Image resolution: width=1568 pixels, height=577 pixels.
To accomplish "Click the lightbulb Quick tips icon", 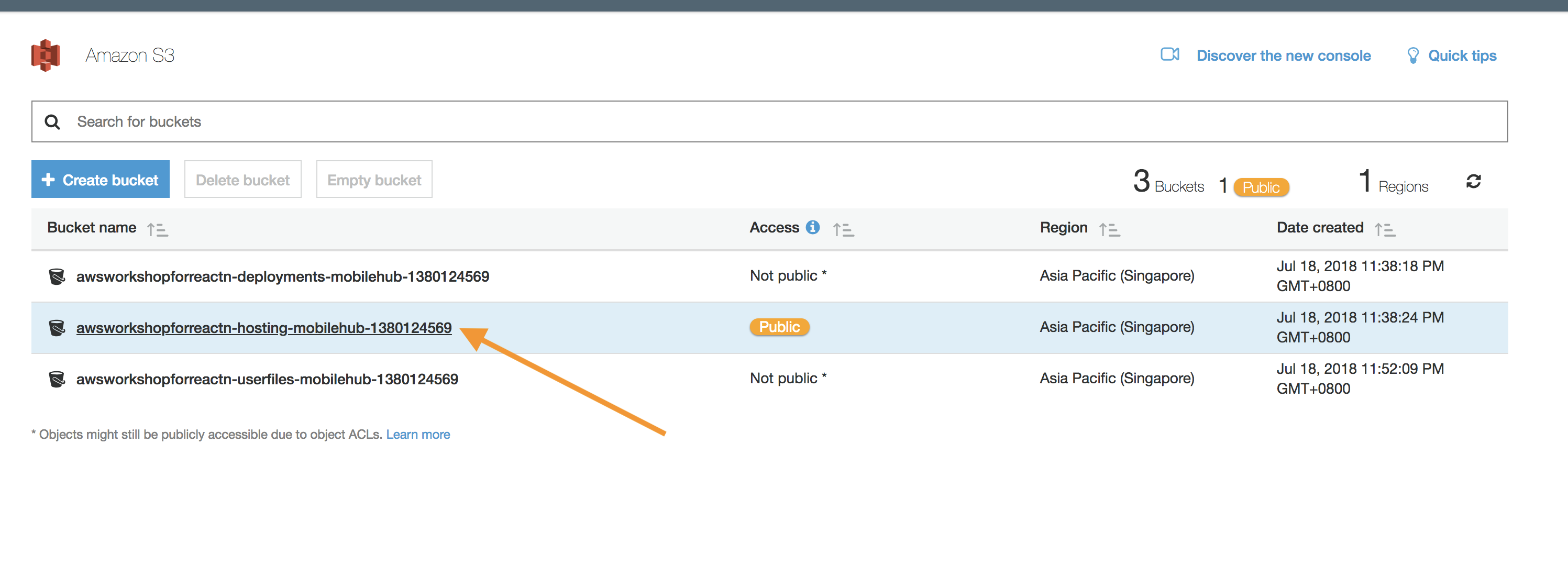I will (1413, 56).
